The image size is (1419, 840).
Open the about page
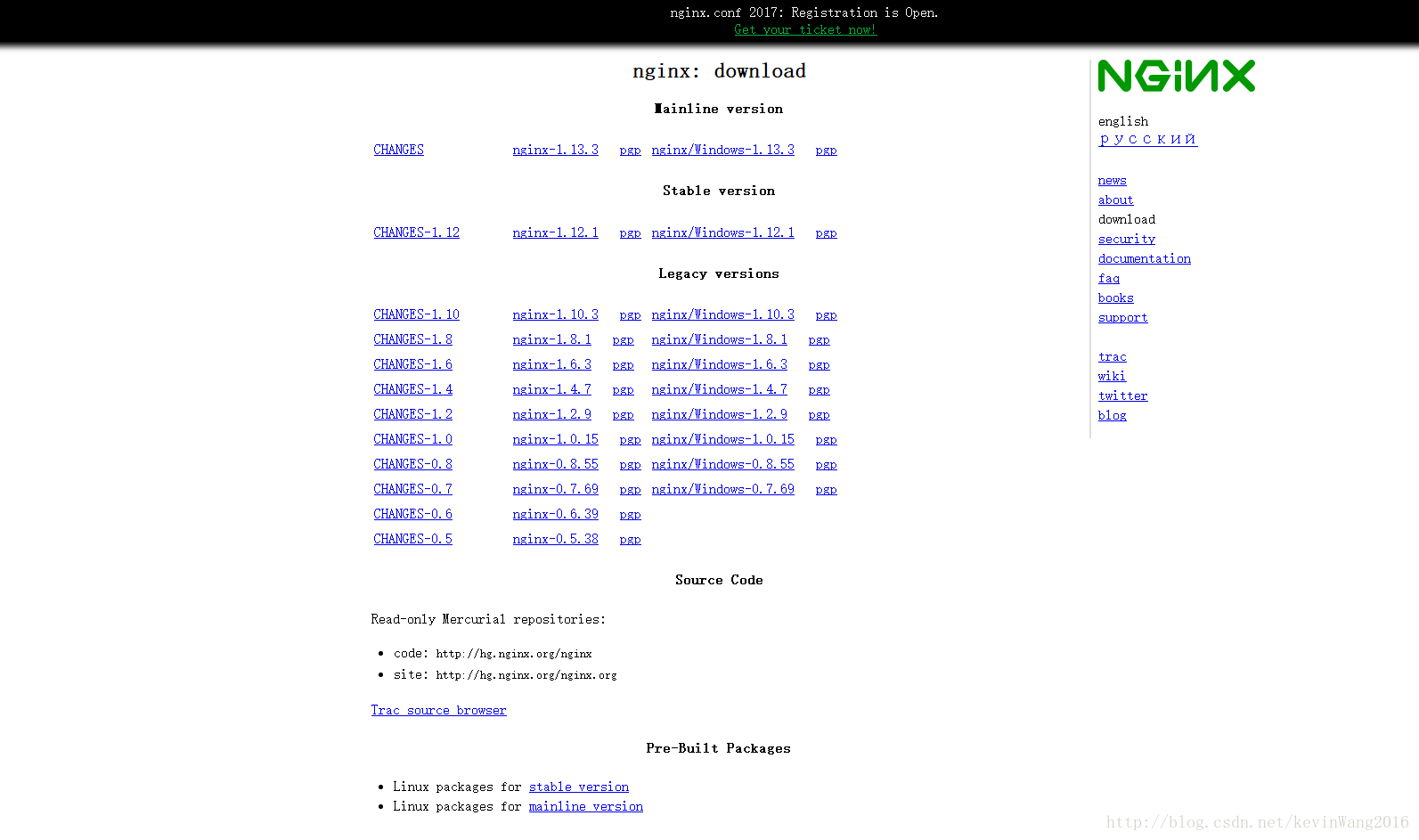1115,200
